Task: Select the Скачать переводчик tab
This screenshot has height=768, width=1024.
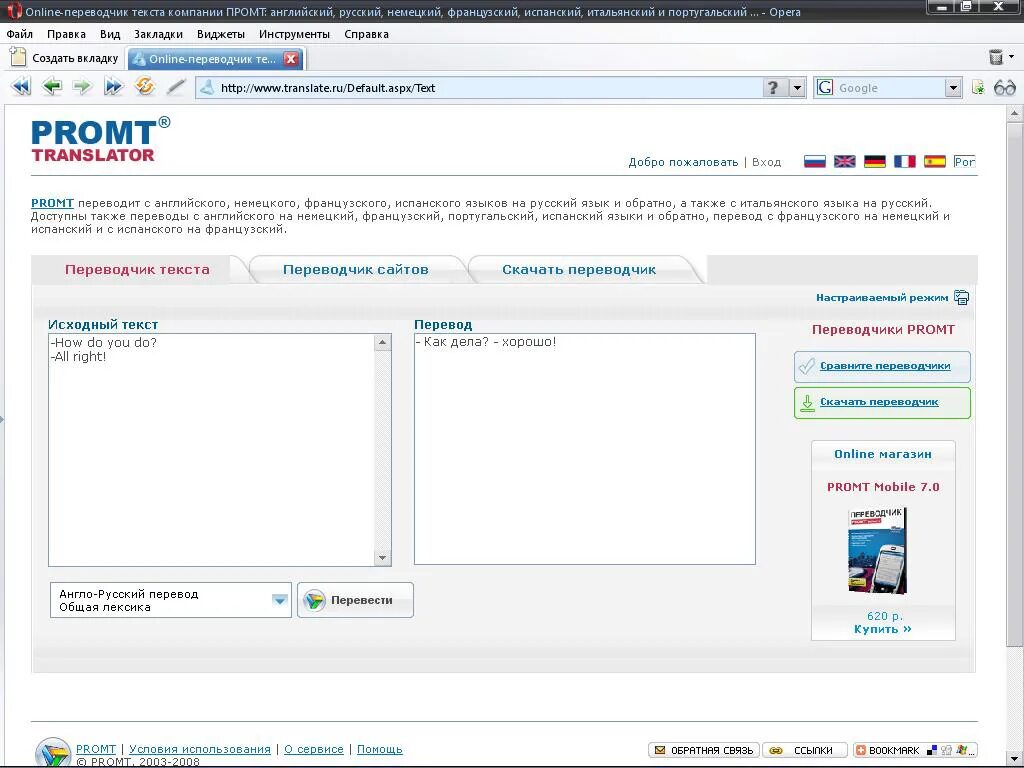Action: click(579, 269)
